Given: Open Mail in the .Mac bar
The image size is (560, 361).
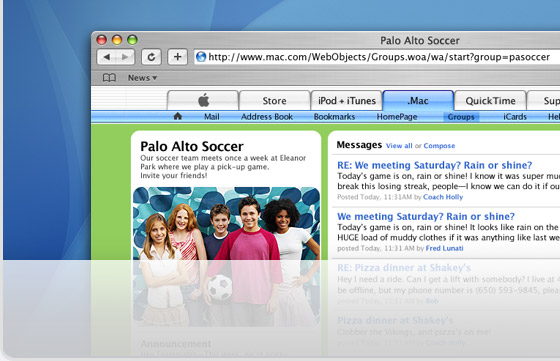Looking at the screenshot, I should (x=212, y=117).
